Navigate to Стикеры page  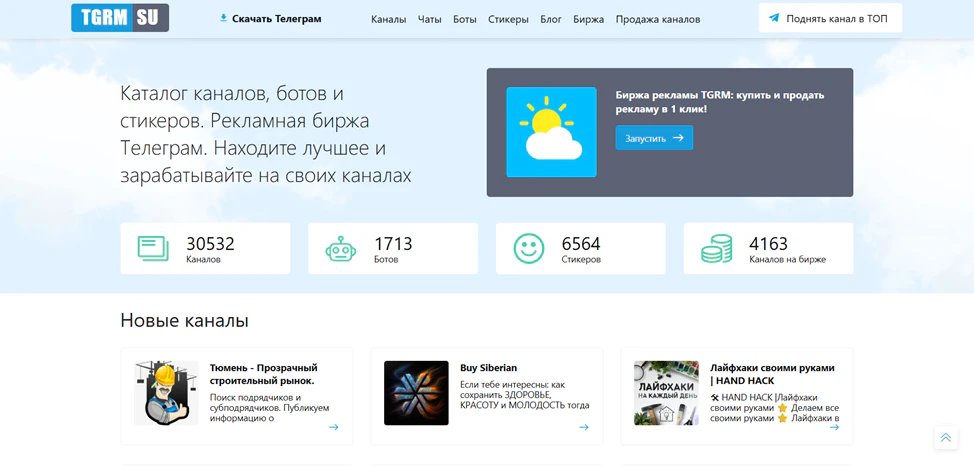click(x=508, y=19)
